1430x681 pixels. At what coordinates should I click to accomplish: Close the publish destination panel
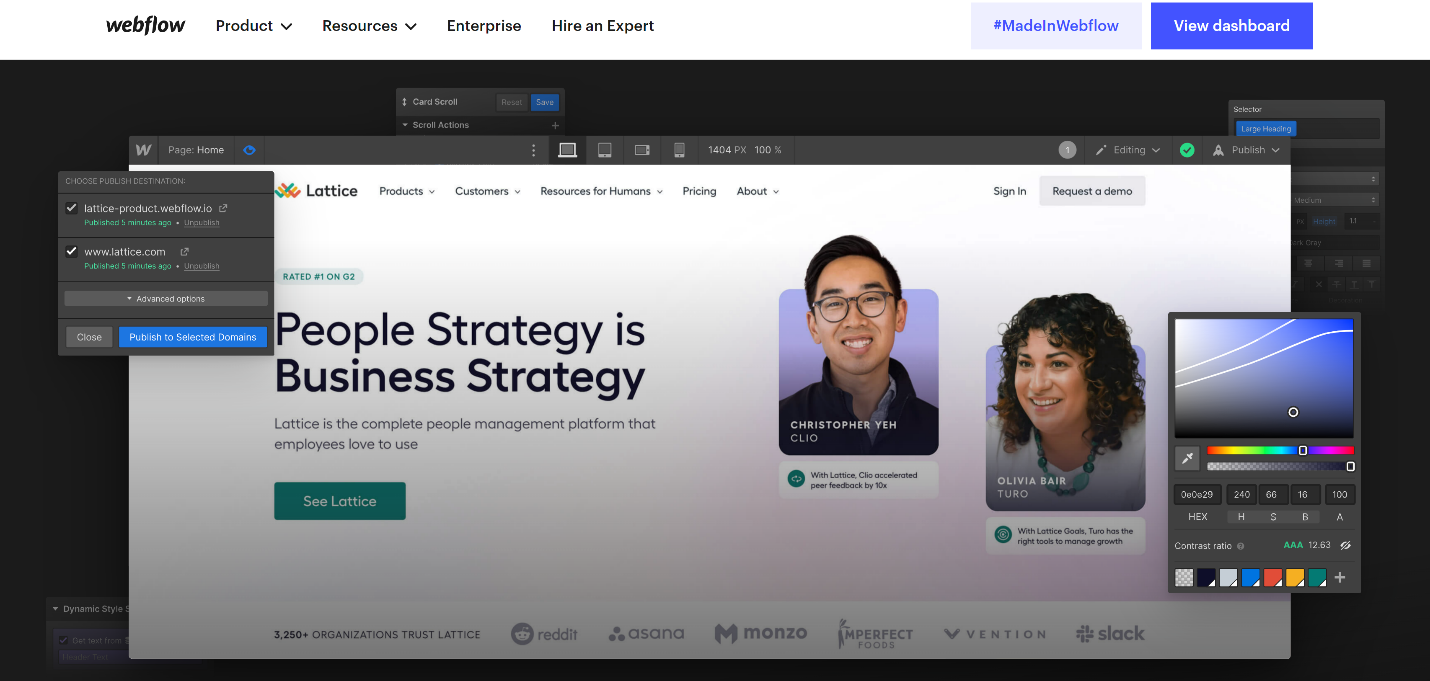89,337
